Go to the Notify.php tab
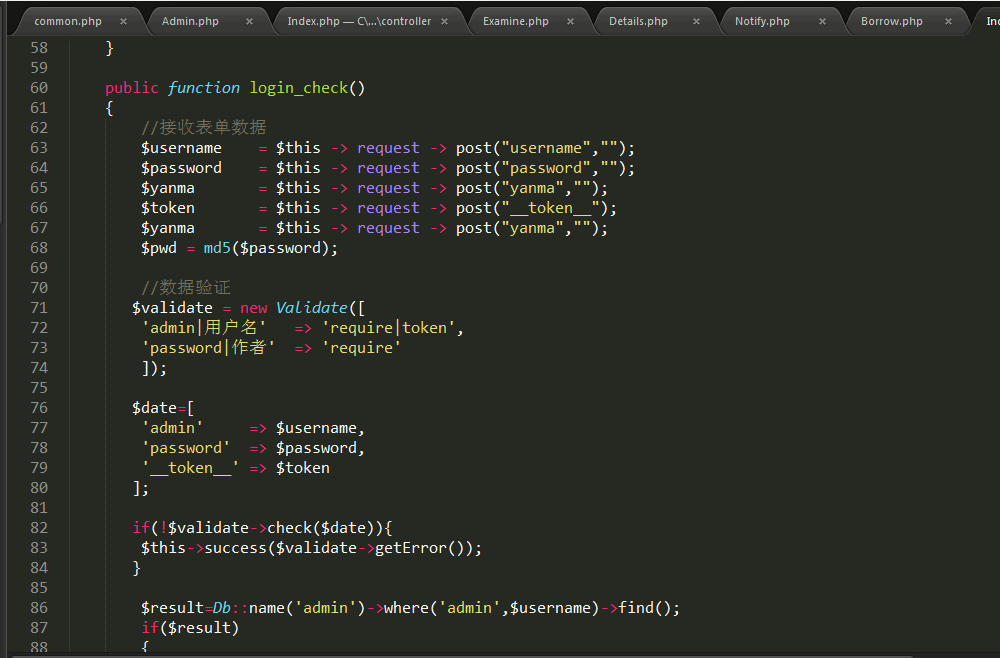 click(x=762, y=21)
